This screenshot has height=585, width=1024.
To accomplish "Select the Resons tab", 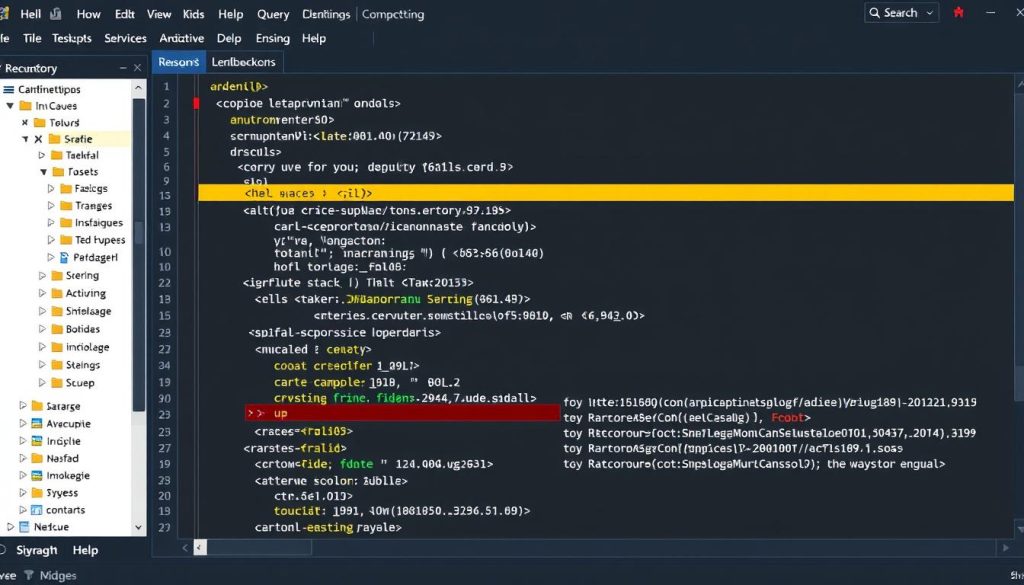I will point(178,62).
